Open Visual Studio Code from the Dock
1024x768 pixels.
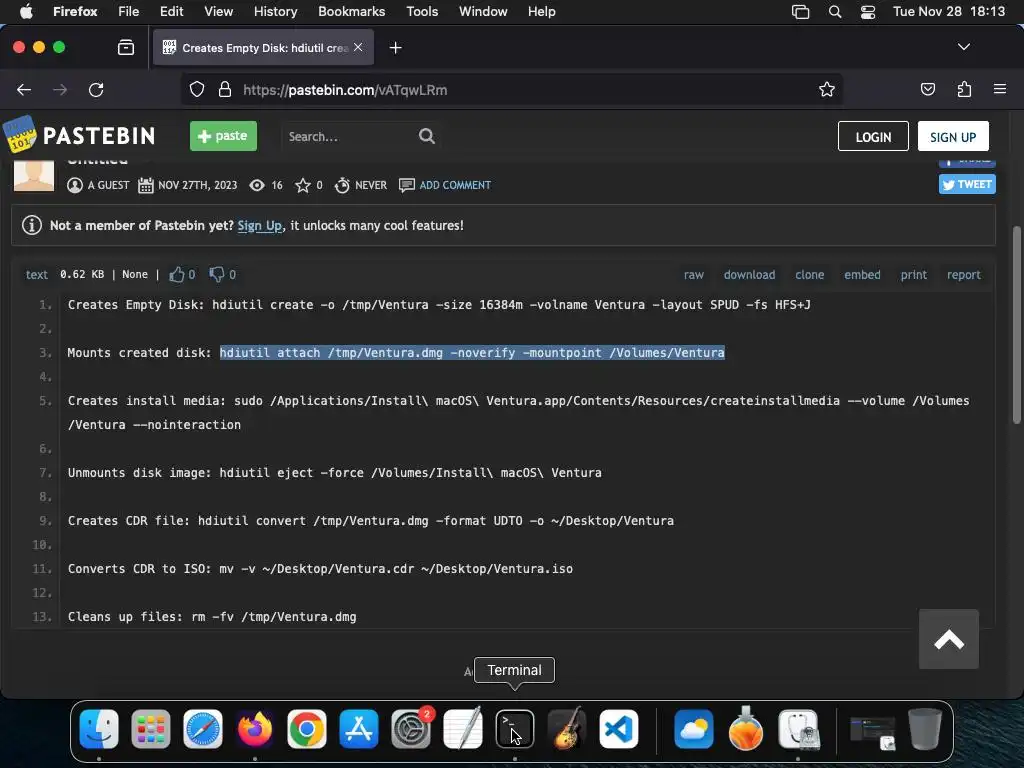(618, 729)
